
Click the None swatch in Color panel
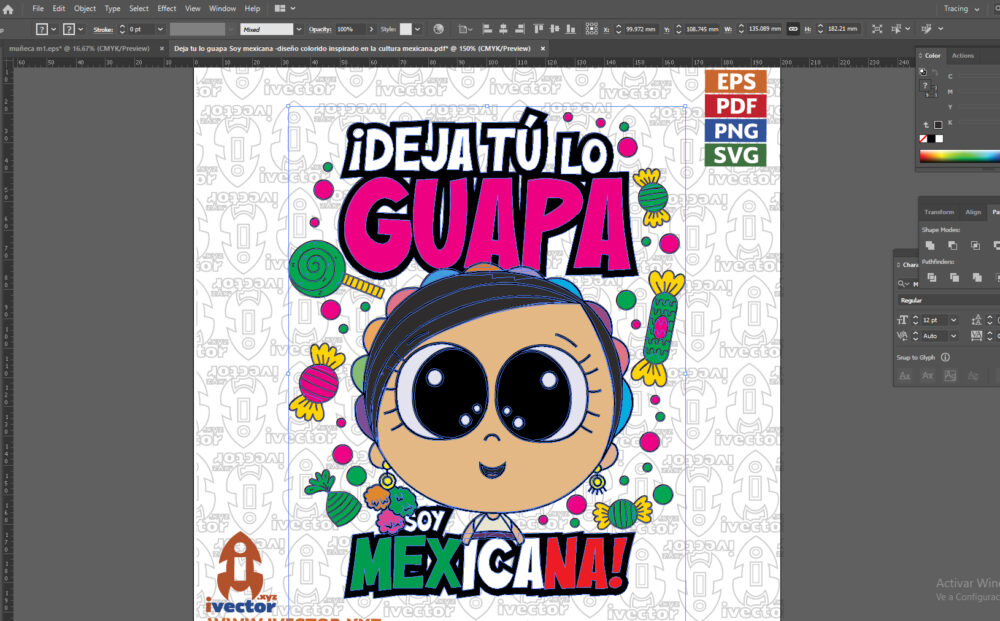(923, 139)
